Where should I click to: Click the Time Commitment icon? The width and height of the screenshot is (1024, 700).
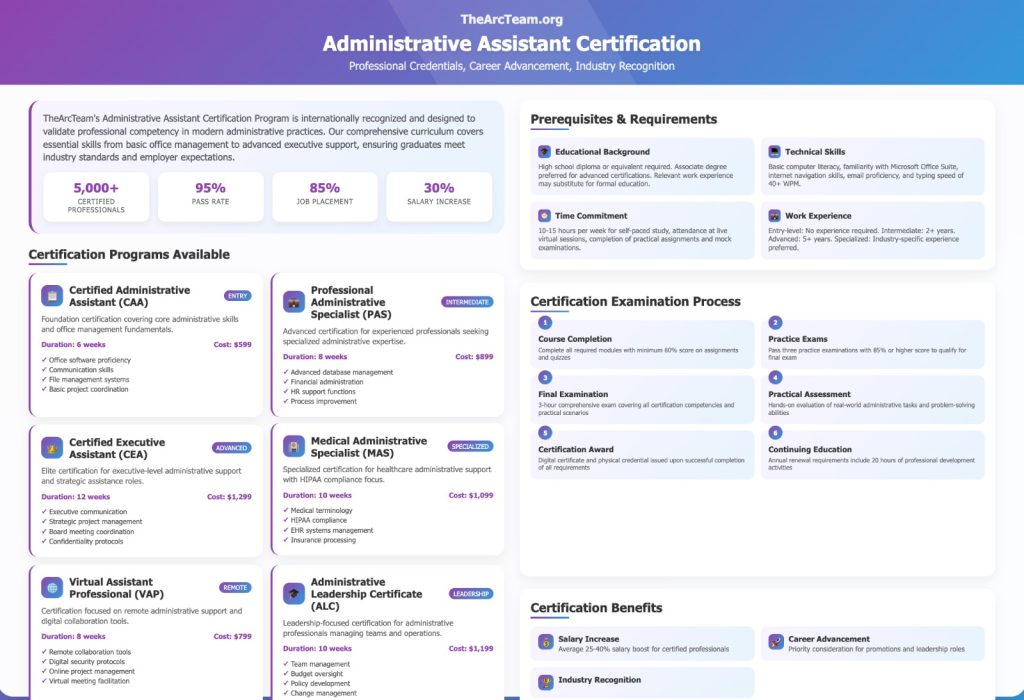[x=545, y=216]
